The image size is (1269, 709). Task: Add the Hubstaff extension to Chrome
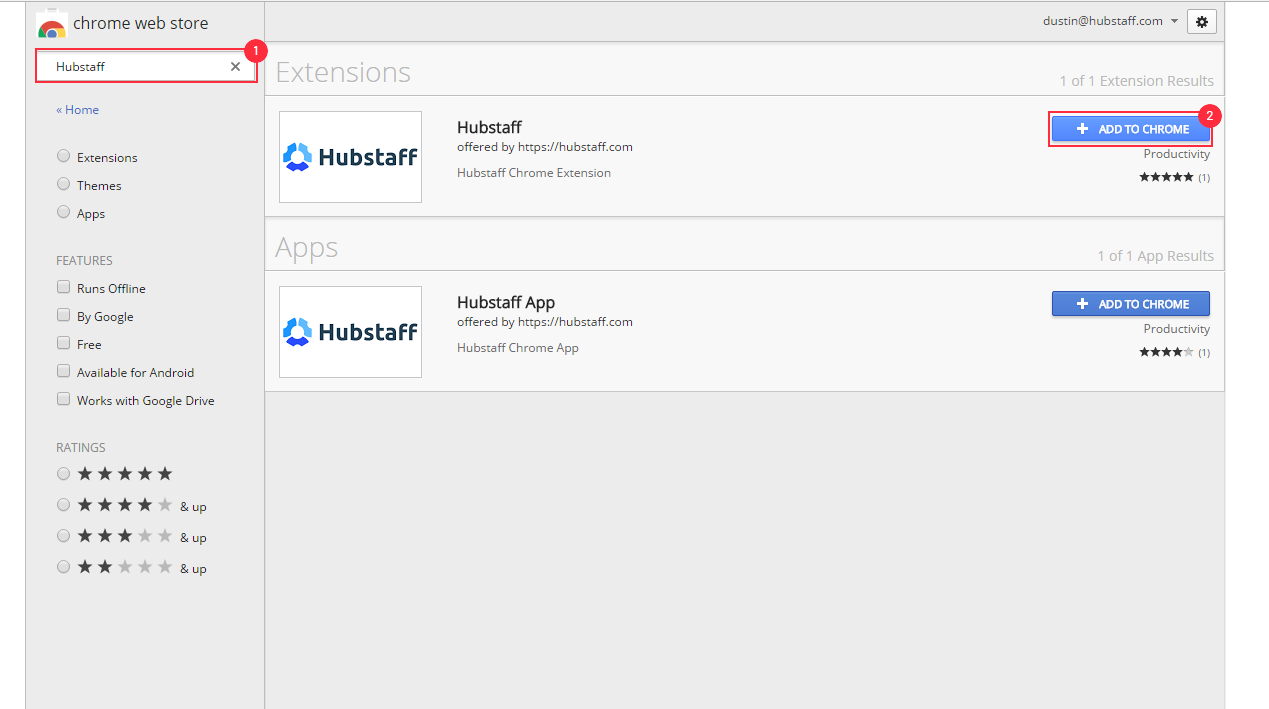(x=1130, y=128)
